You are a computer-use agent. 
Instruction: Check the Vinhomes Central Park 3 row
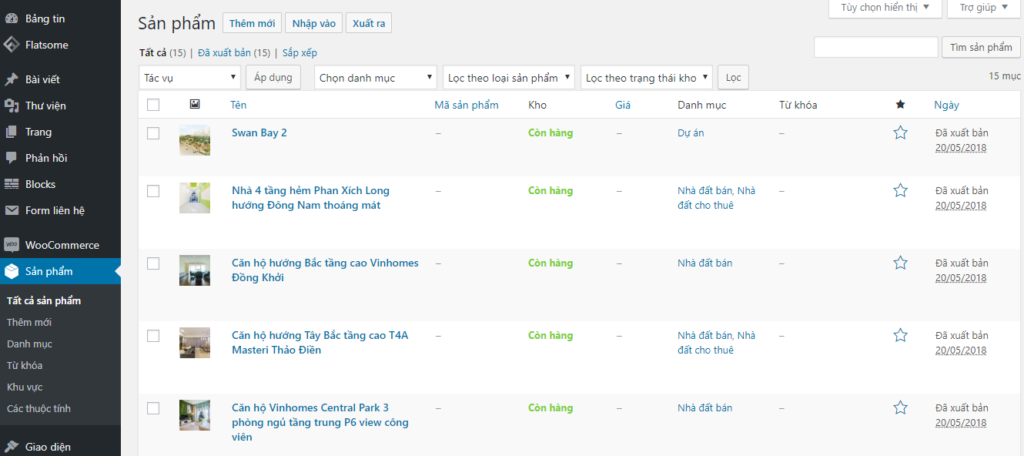(x=153, y=409)
